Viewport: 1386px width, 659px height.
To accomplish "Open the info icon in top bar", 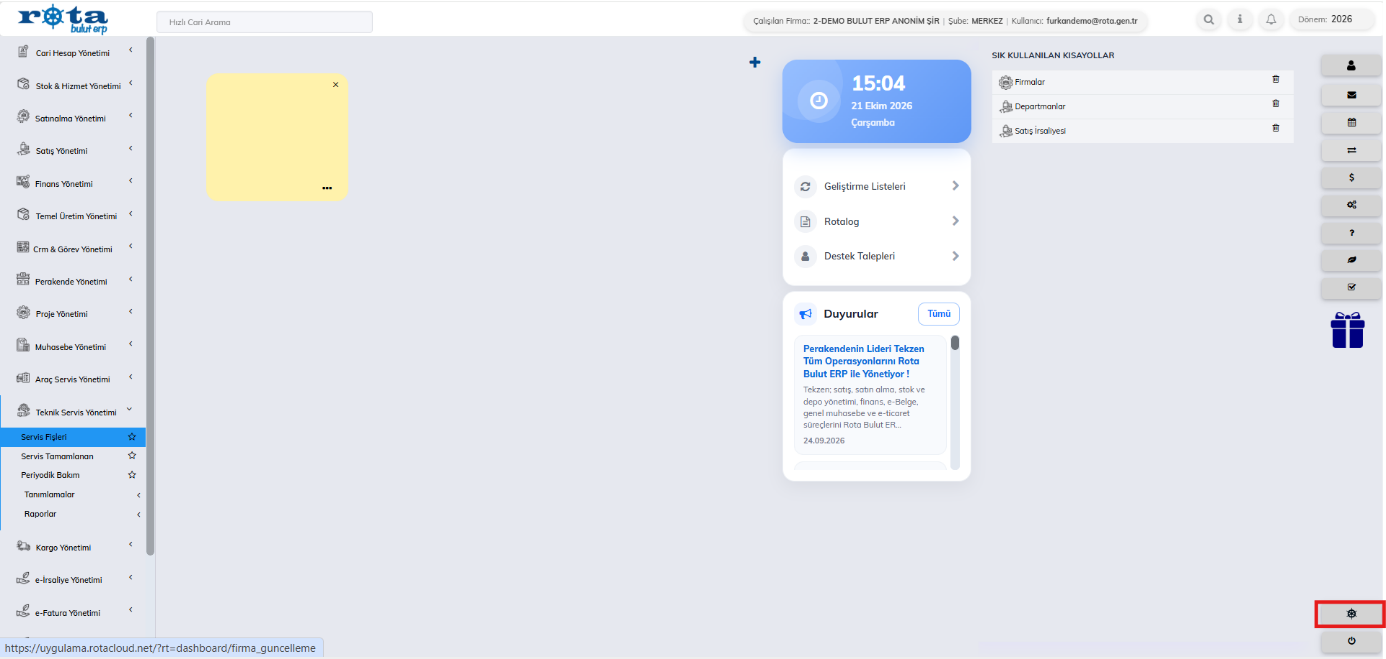I will pyautogui.click(x=1240, y=20).
